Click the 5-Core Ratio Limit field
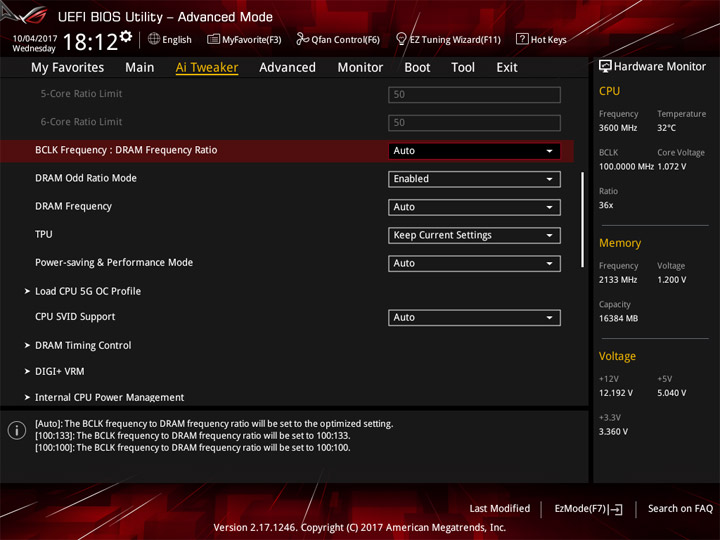 click(x=474, y=95)
